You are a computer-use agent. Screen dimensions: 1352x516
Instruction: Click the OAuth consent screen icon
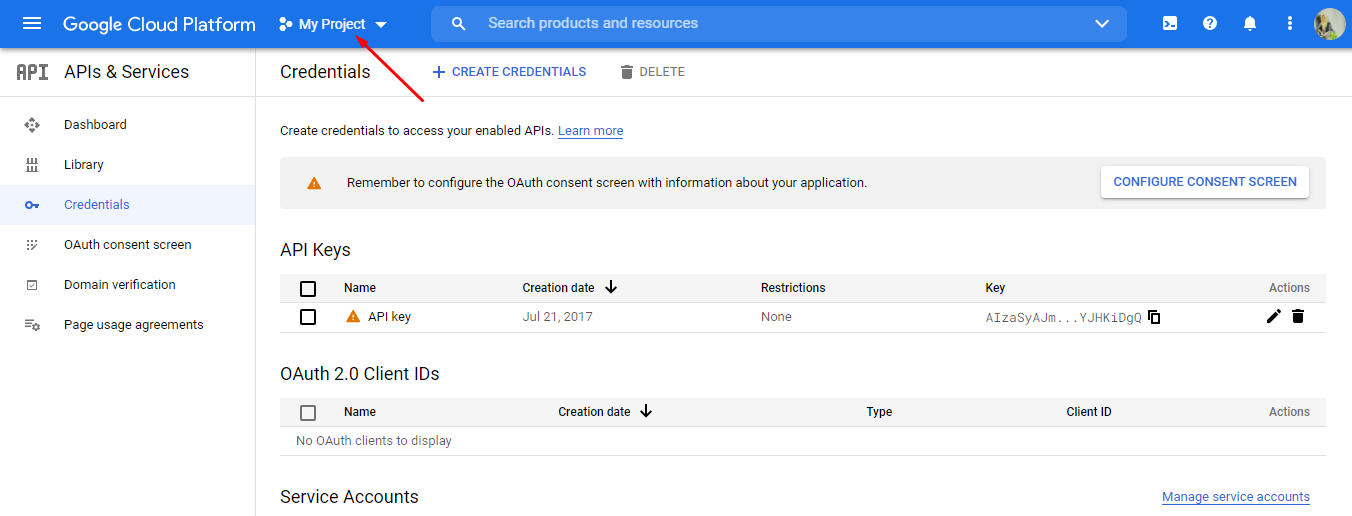coord(32,245)
